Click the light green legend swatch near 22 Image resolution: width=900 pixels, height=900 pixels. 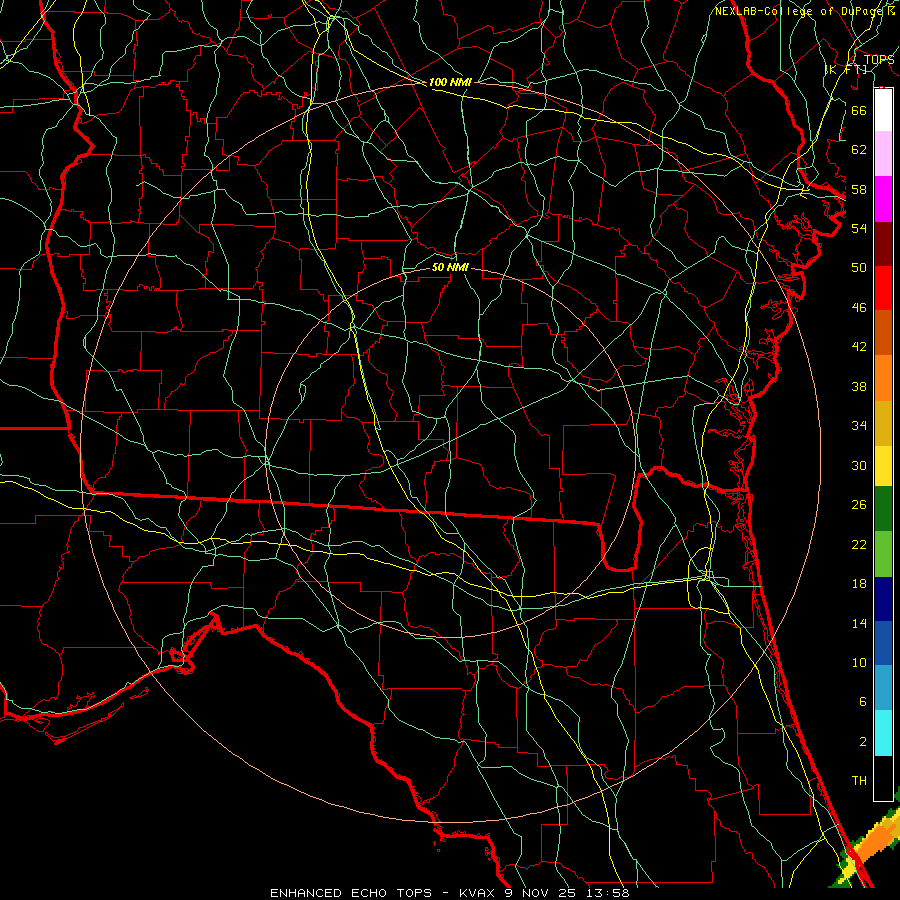[x=883, y=554]
